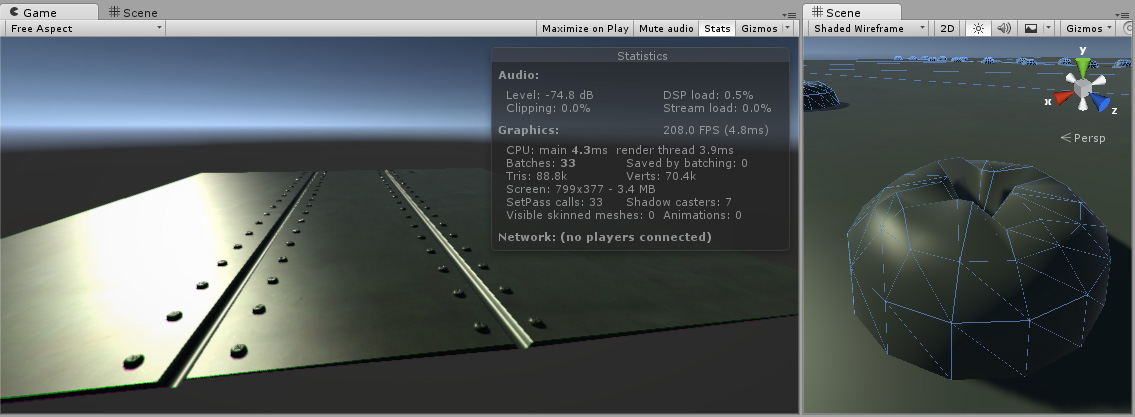Toggle scene lighting sun icon
The height and width of the screenshot is (417, 1135).
click(980, 29)
